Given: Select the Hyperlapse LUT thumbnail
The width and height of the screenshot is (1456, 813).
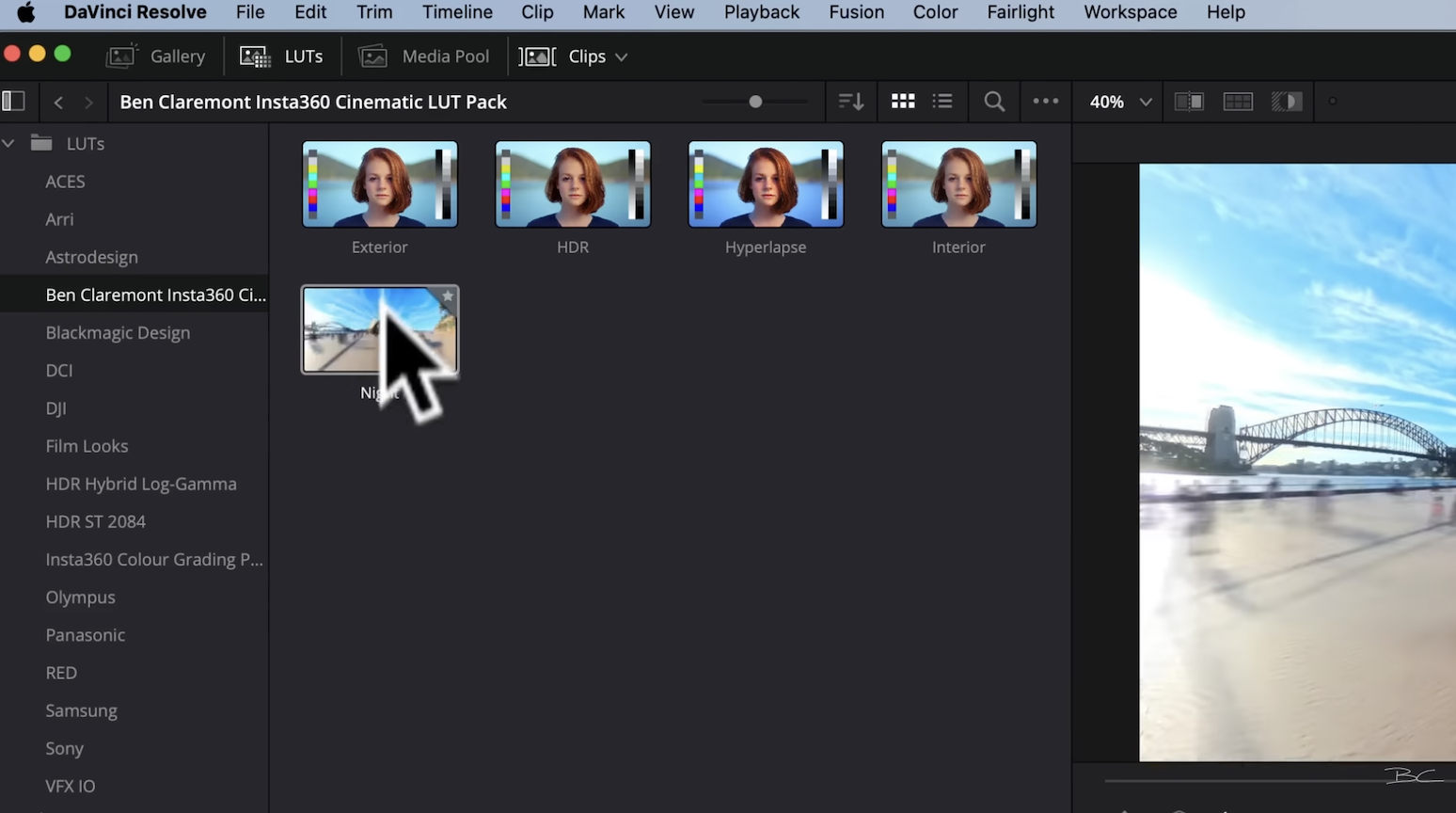Looking at the screenshot, I should pos(766,185).
